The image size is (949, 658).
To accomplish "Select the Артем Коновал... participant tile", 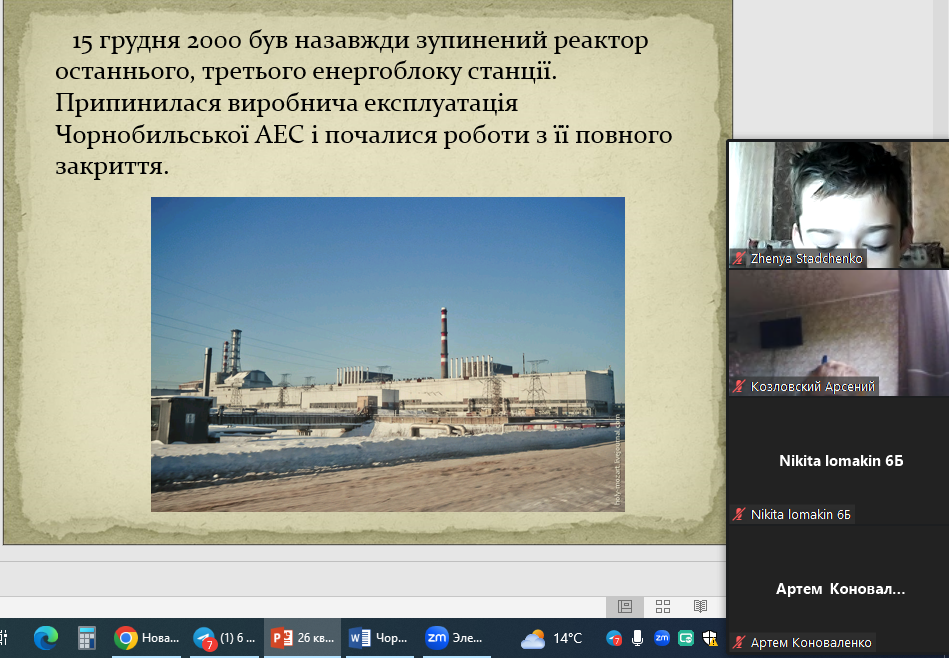I will (x=839, y=588).
